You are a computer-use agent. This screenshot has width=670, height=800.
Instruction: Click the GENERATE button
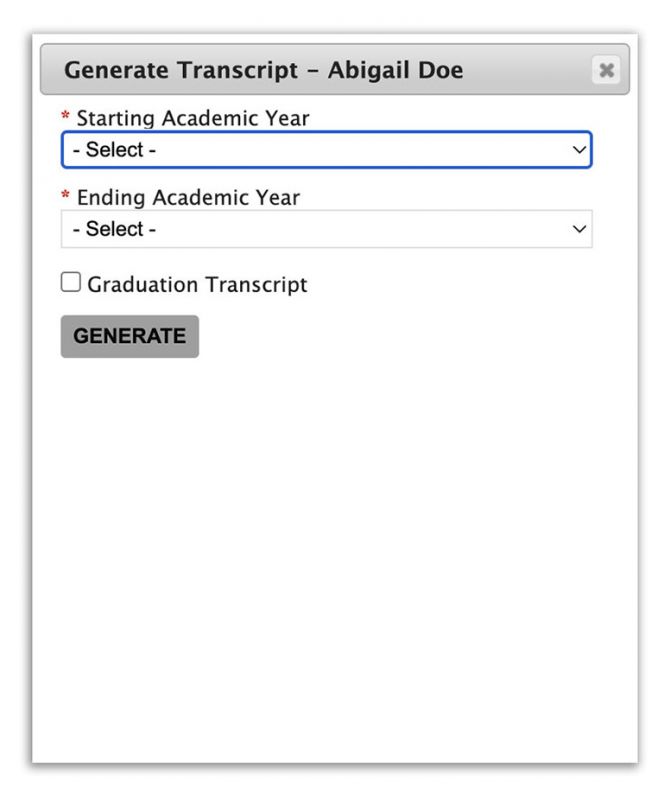tap(130, 336)
